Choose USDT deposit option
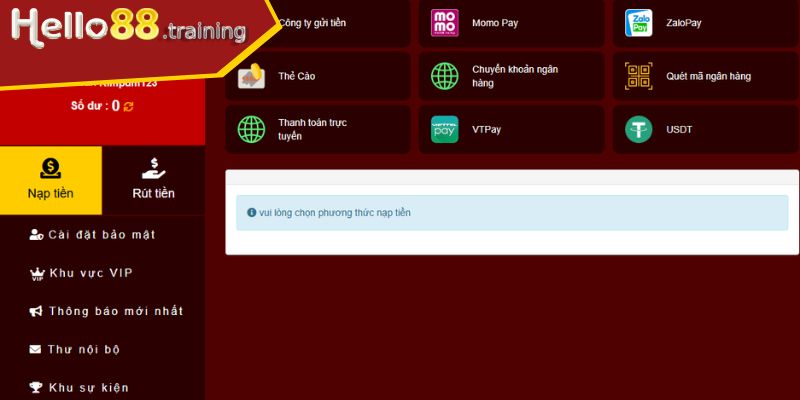 (706, 129)
